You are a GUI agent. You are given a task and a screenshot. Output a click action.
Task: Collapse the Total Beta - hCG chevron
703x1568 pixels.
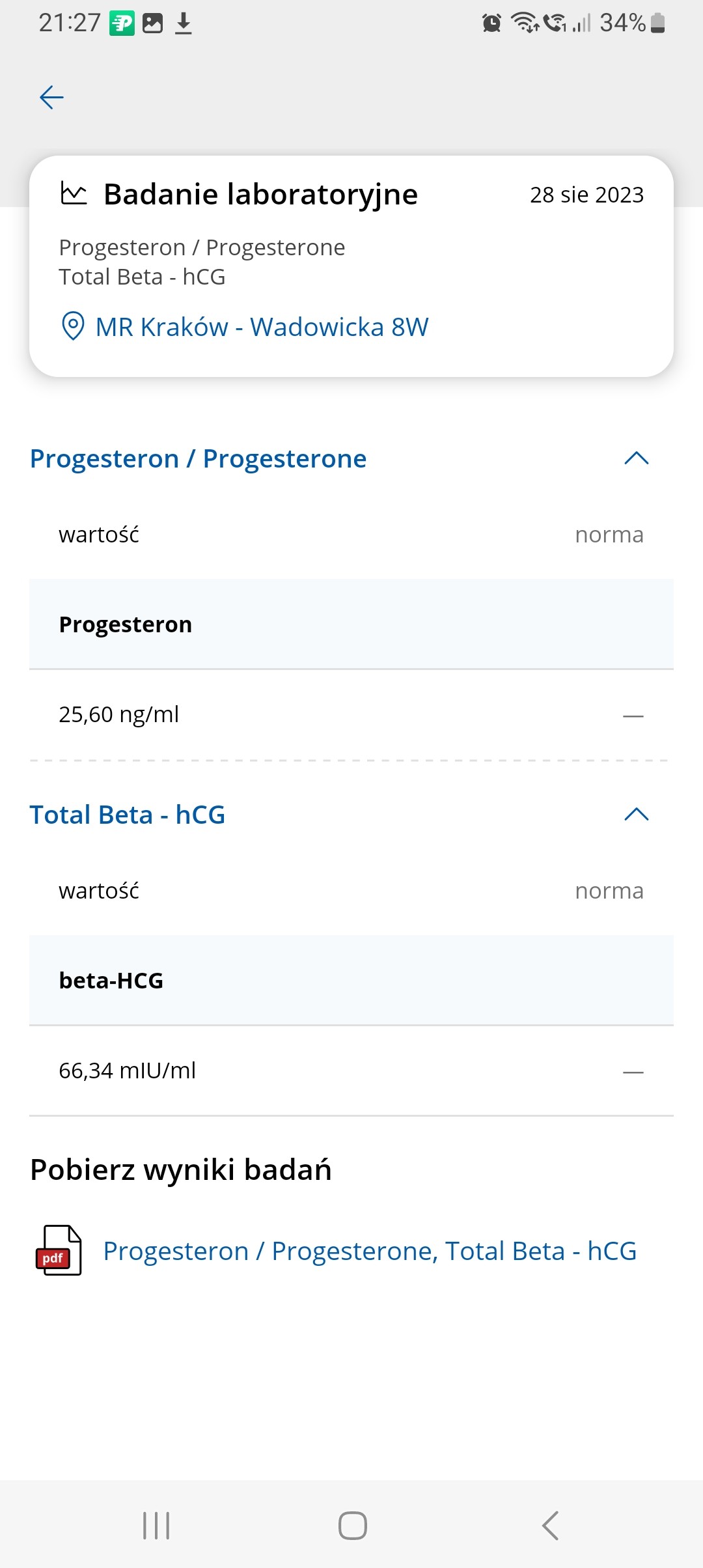(636, 814)
